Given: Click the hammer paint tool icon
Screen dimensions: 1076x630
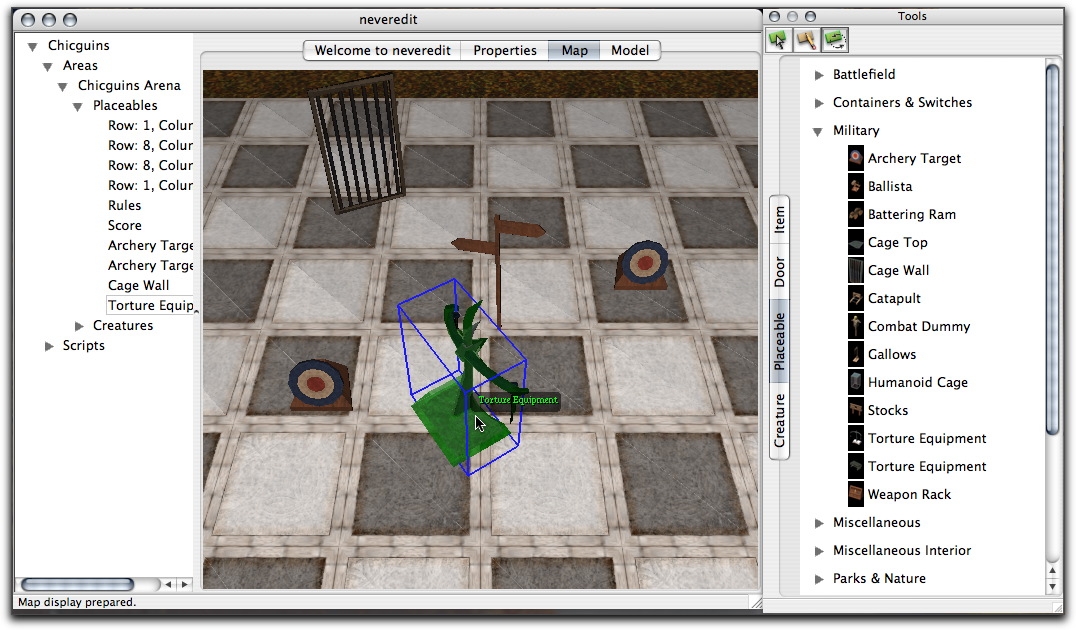Looking at the screenshot, I should click(x=806, y=40).
